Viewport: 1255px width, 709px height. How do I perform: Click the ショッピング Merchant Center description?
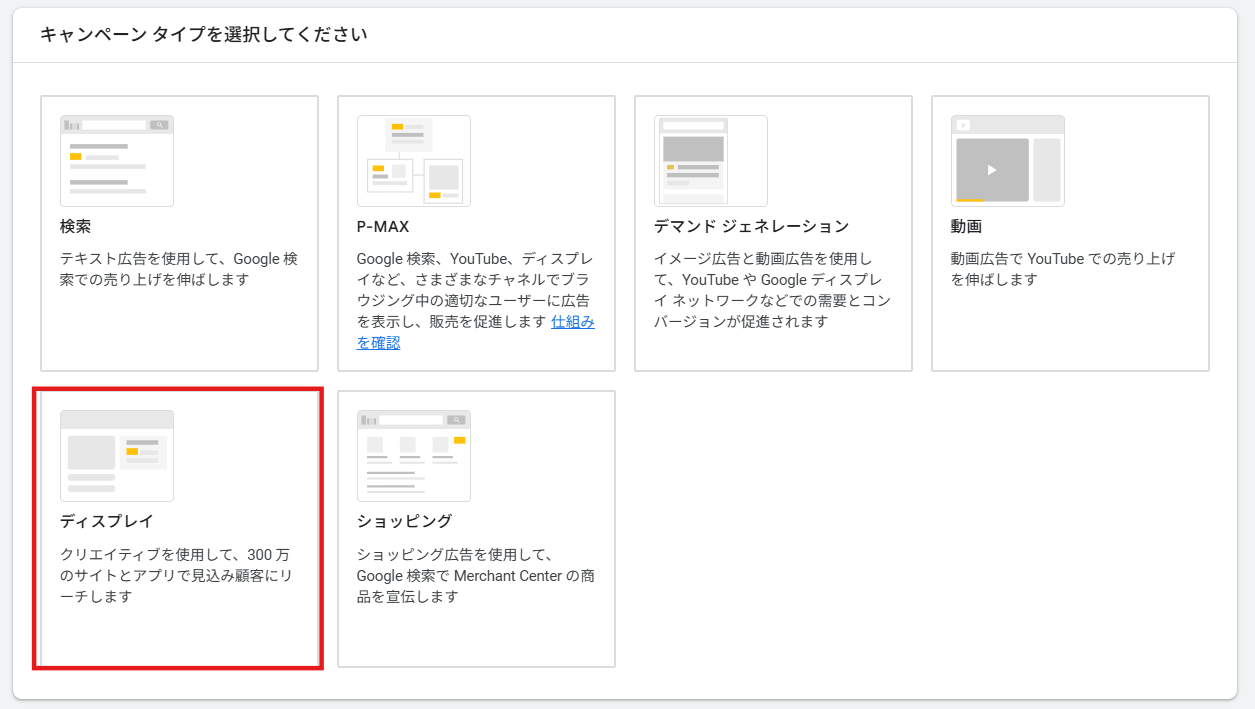(475, 576)
